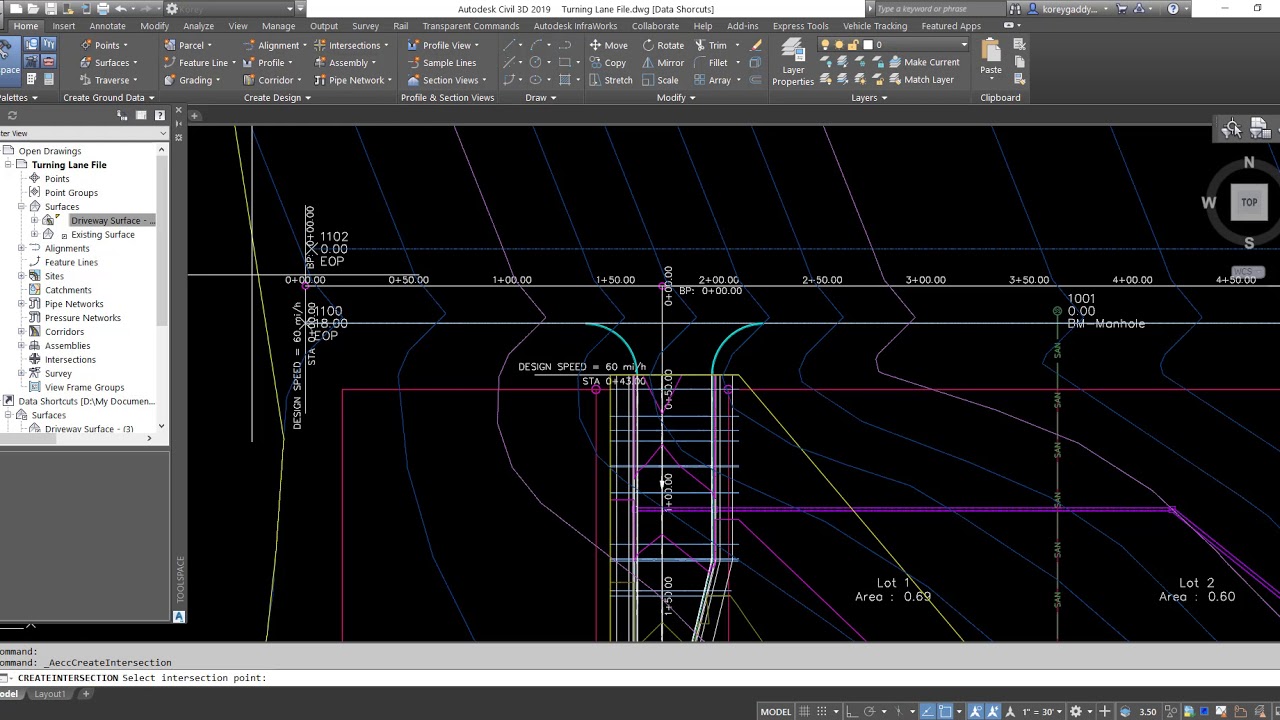Activate the Stretch tool
The image size is (1280, 720).
click(x=610, y=80)
